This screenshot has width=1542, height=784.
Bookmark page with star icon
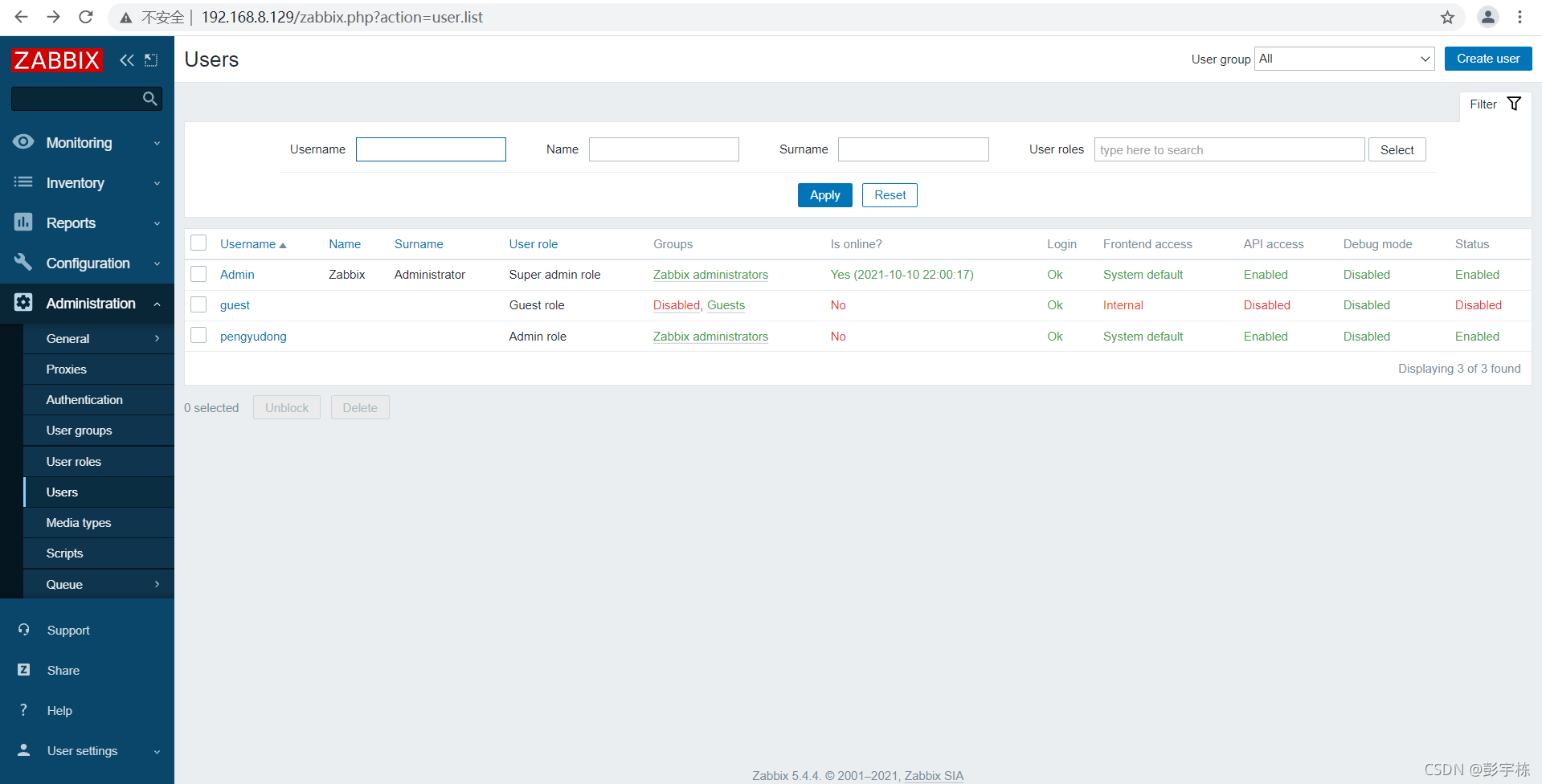click(1447, 17)
